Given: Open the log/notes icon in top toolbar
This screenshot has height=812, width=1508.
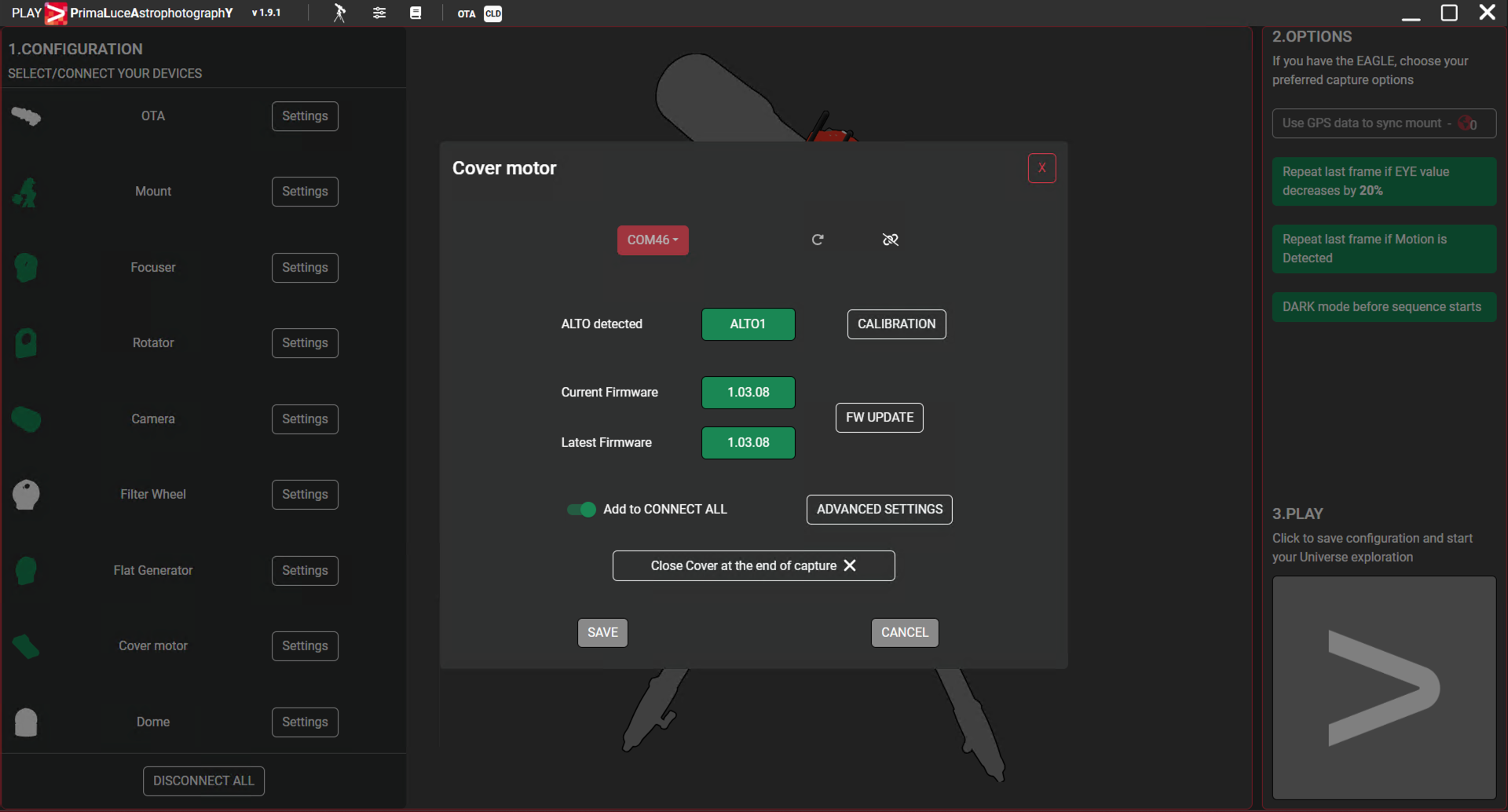Looking at the screenshot, I should click(x=415, y=13).
